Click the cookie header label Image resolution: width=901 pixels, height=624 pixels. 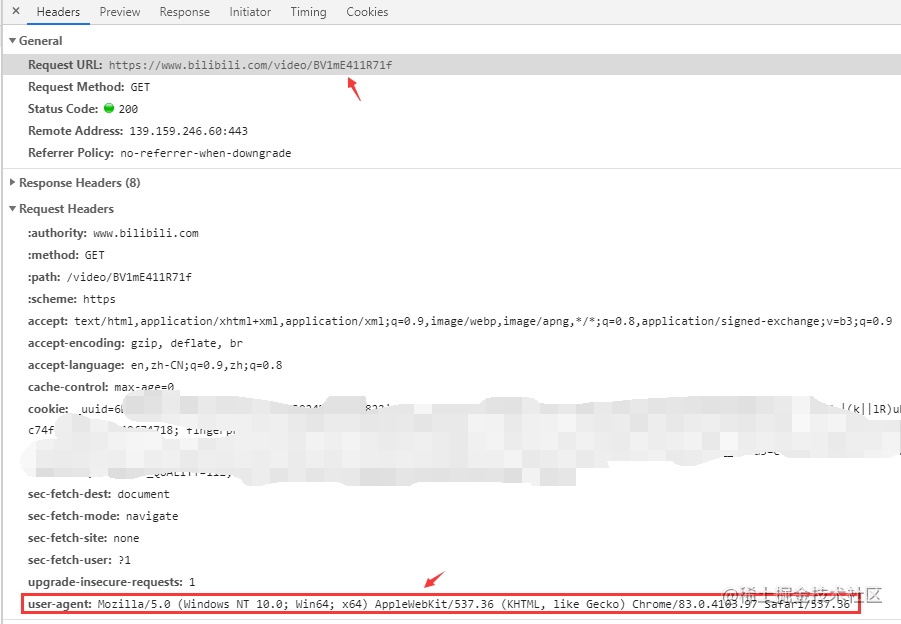(x=48, y=409)
